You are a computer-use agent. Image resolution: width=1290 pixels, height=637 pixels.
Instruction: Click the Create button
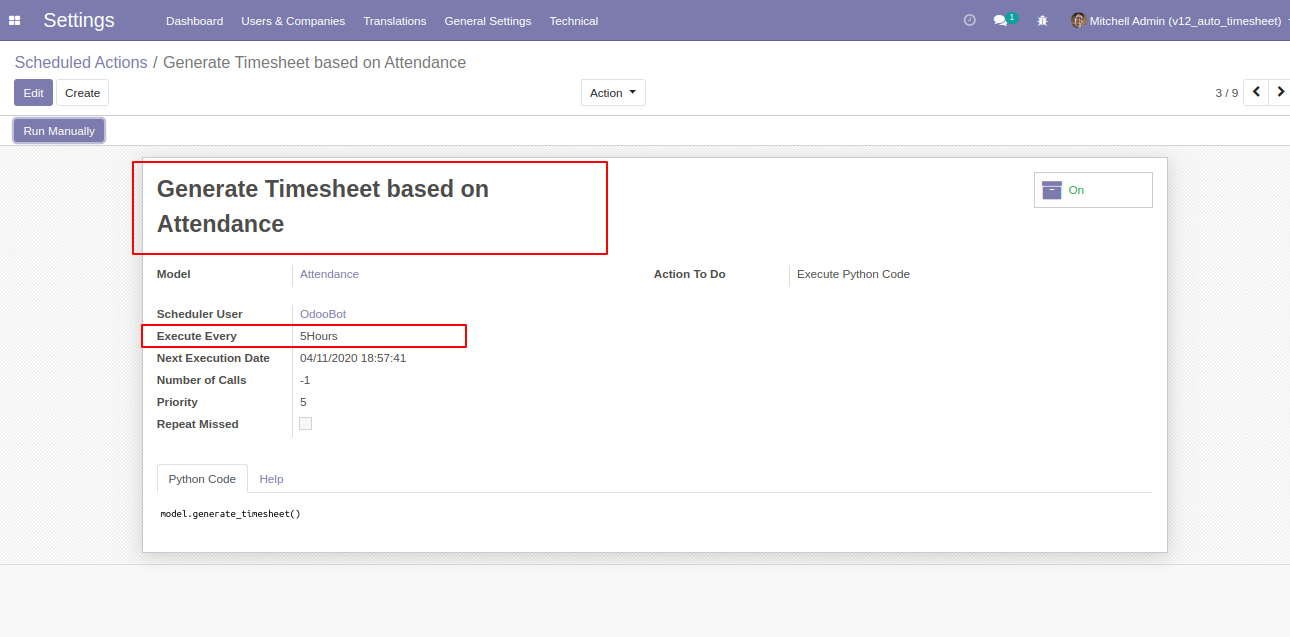point(82,93)
